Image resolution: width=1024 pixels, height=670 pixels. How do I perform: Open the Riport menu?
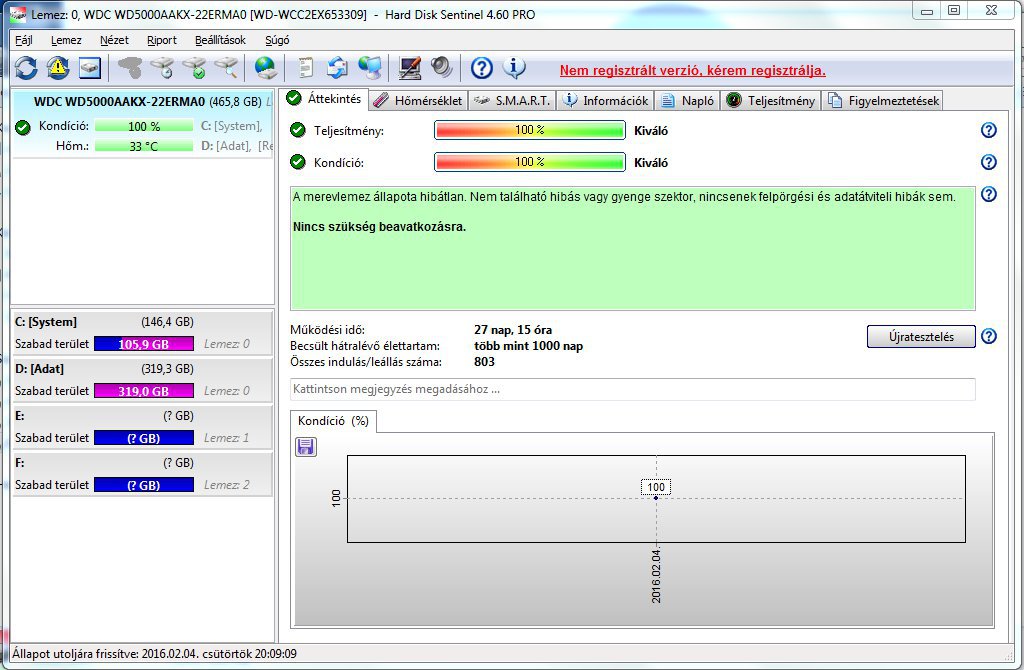tap(162, 40)
